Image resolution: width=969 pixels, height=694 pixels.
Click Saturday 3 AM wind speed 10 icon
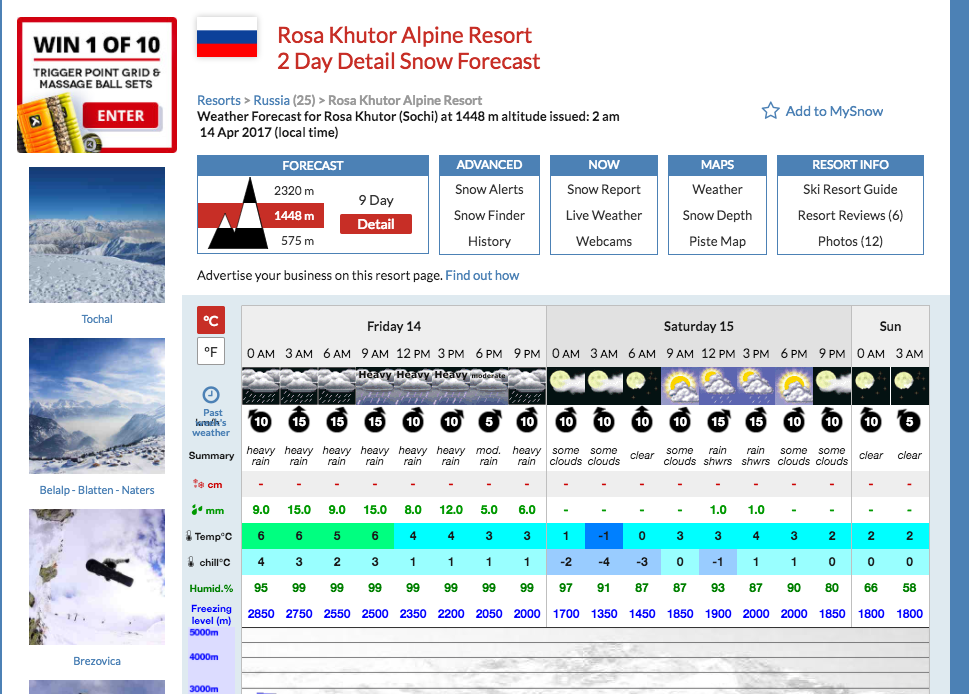pyautogui.click(x=604, y=421)
